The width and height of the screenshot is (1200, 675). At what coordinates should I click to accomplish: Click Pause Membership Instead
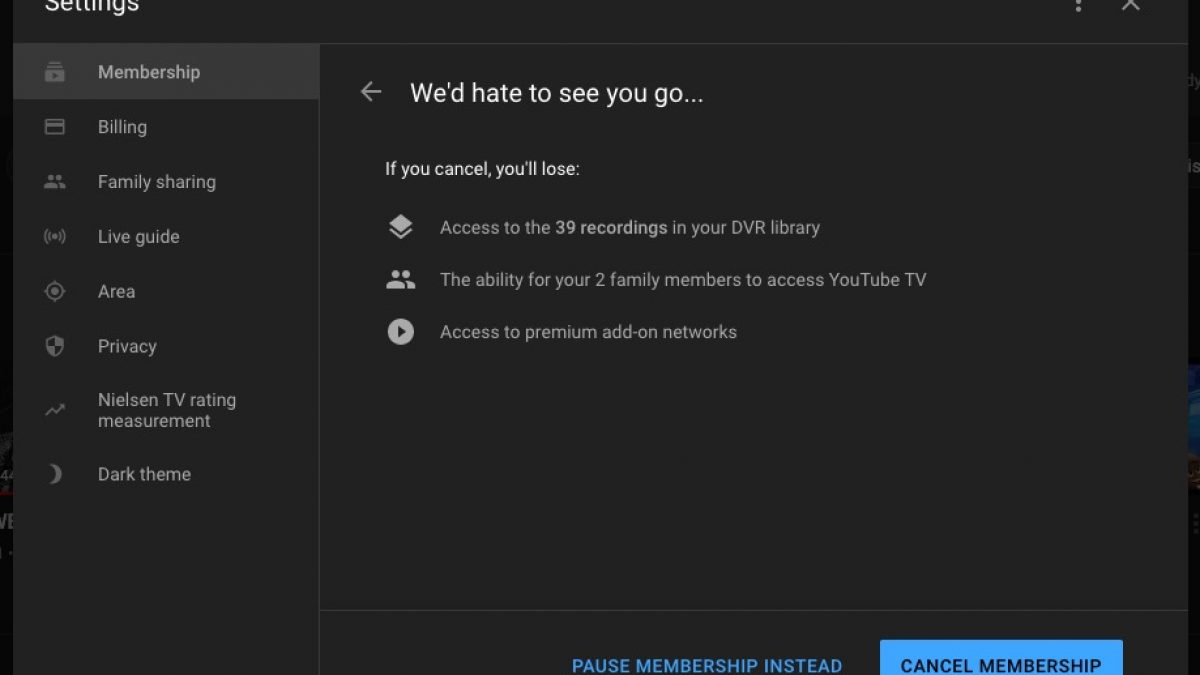click(x=707, y=665)
